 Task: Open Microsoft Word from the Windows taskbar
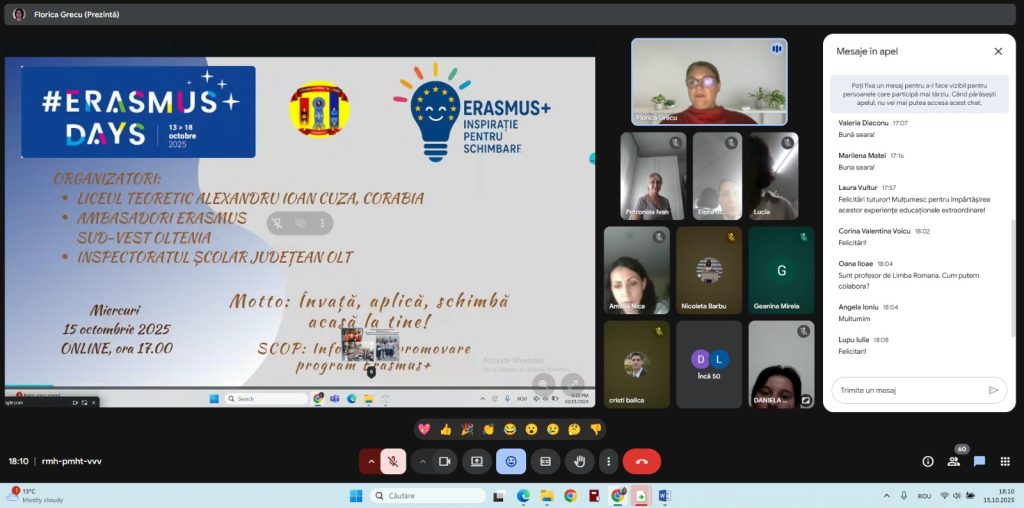(x=664, y=495)
